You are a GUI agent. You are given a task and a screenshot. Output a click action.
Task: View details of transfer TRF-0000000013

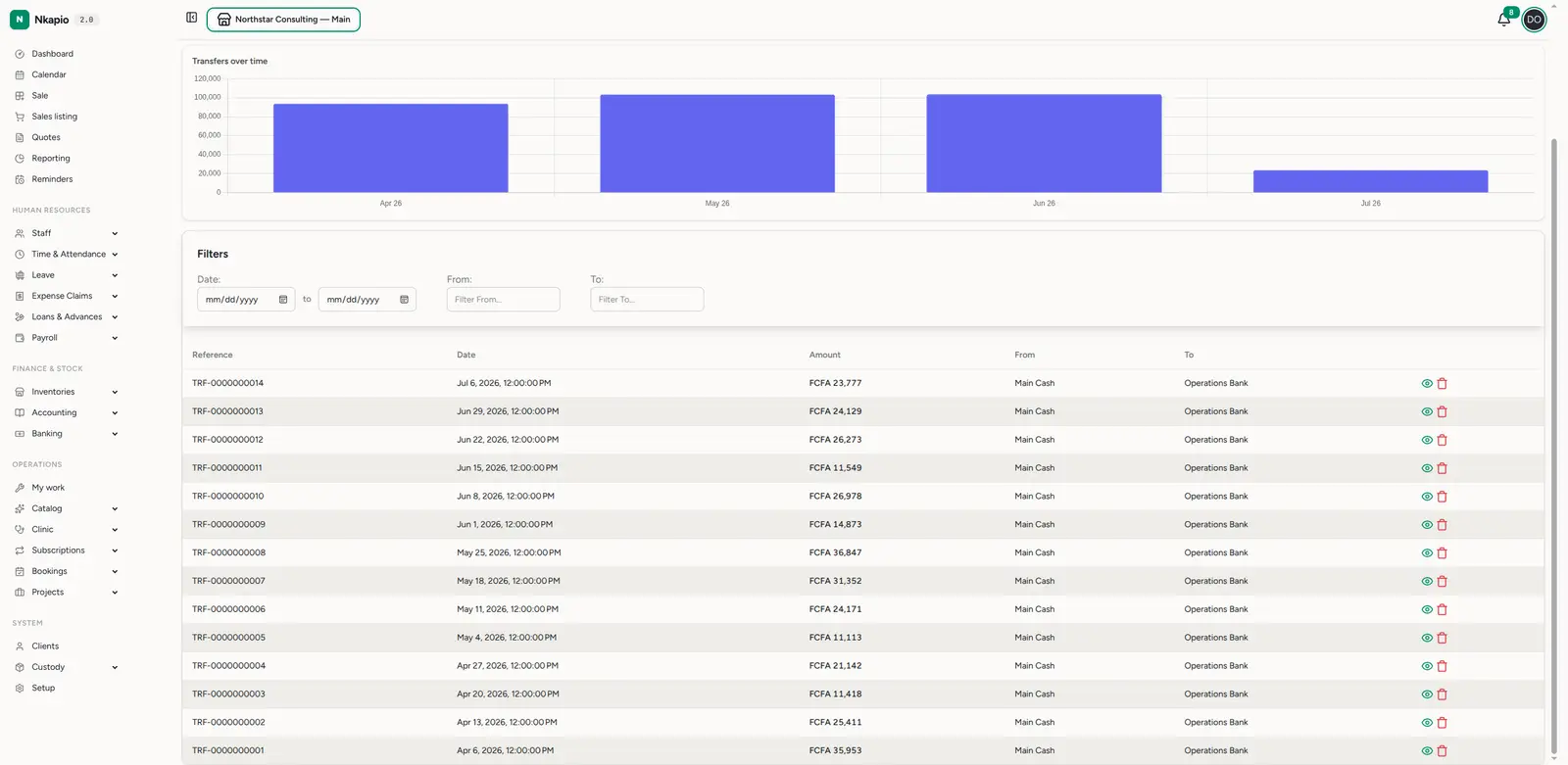(x=1427, y=412)
